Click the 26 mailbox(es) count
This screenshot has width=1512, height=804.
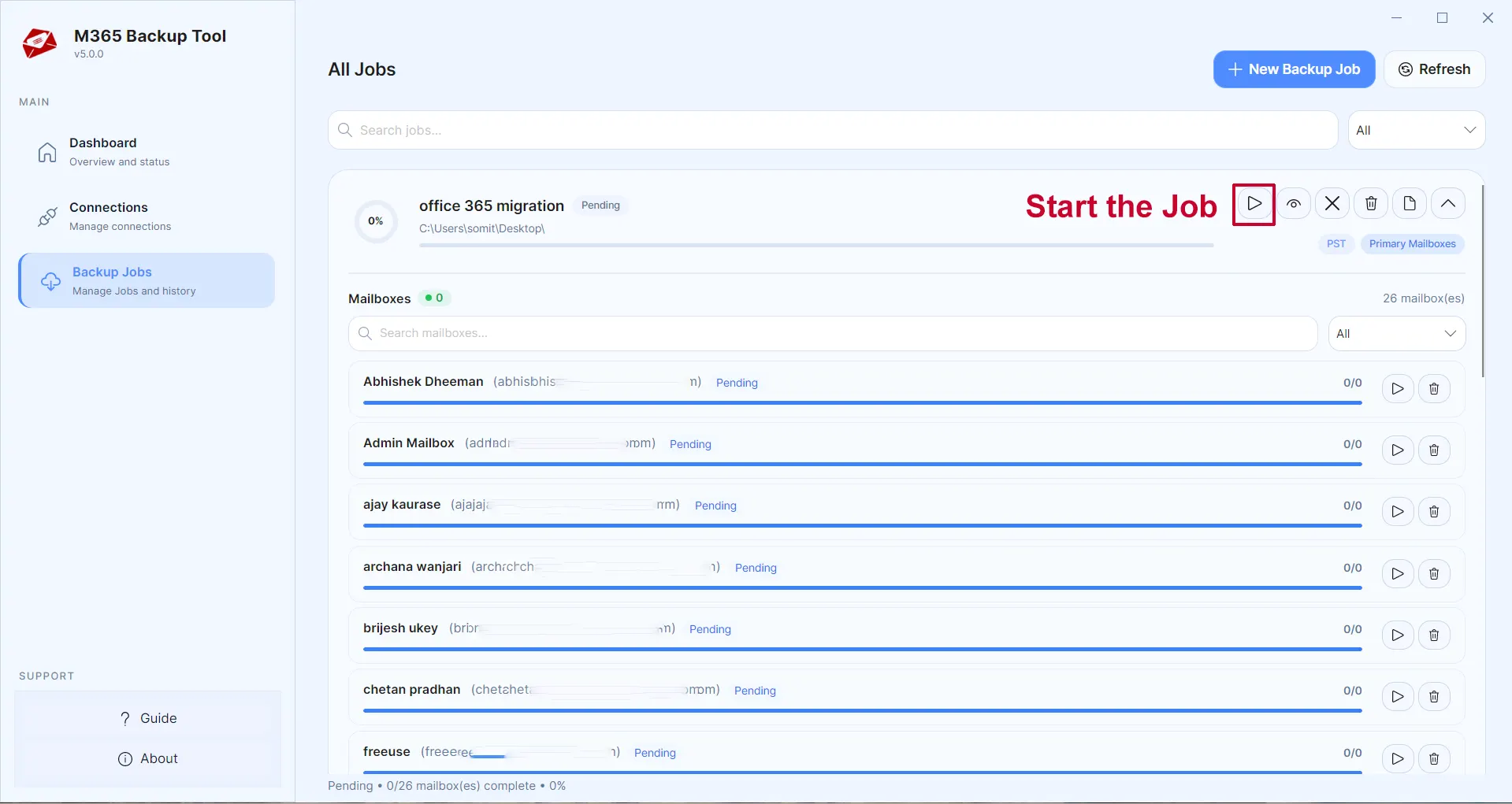coord(1423,298)
